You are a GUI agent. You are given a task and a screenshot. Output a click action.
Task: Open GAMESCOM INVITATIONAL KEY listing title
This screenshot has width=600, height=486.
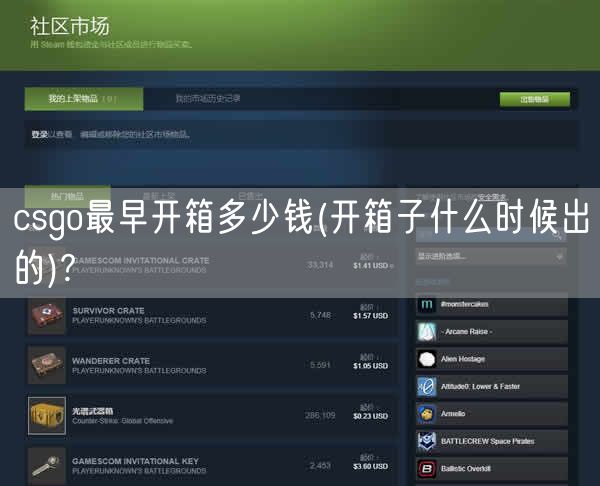pos(135,461)
